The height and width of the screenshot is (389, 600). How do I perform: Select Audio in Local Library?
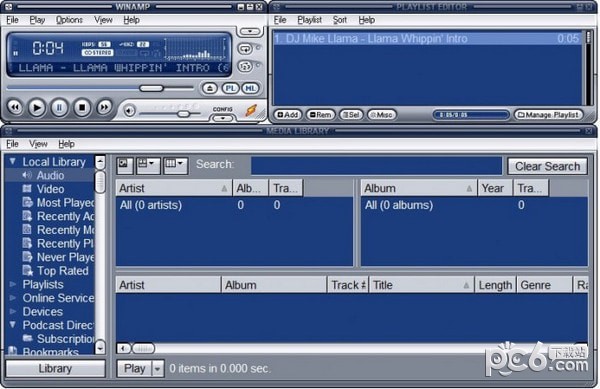coord(50,176)
